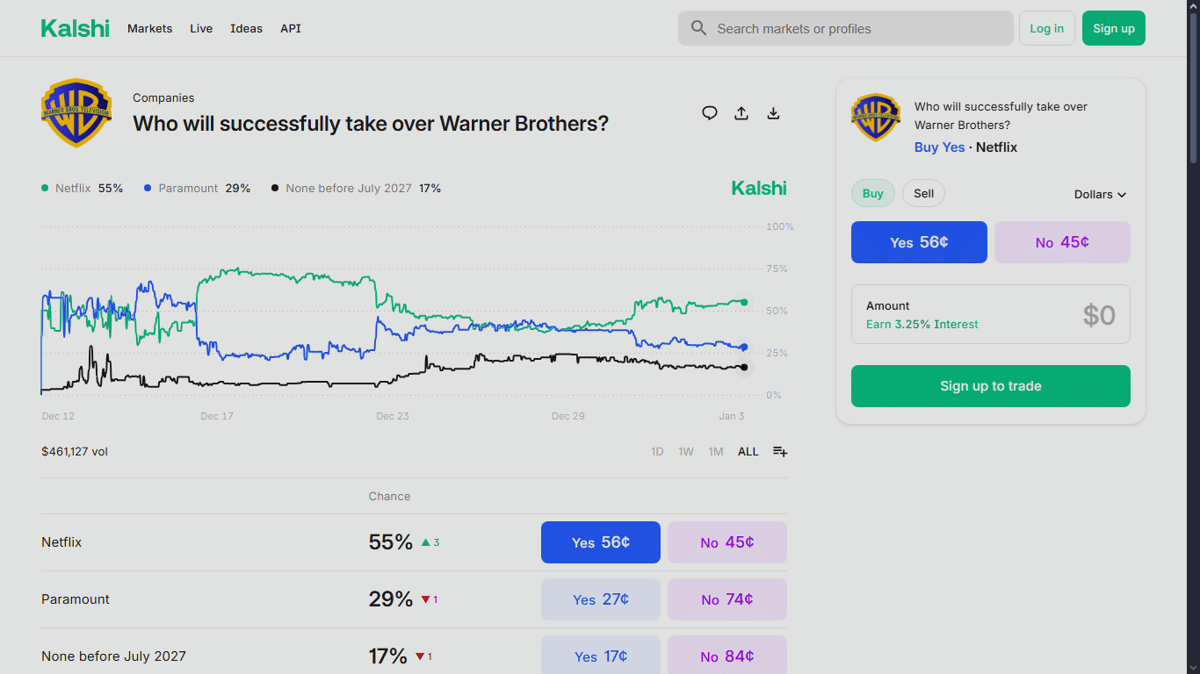Select the 1W chart time range
The image size is (1200, 674).
(686, 452)
